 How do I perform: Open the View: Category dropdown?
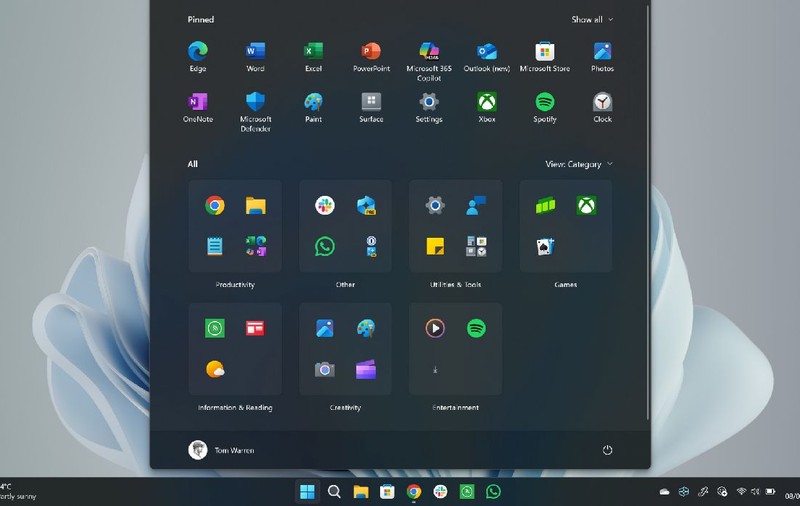[x=579, y=164]
